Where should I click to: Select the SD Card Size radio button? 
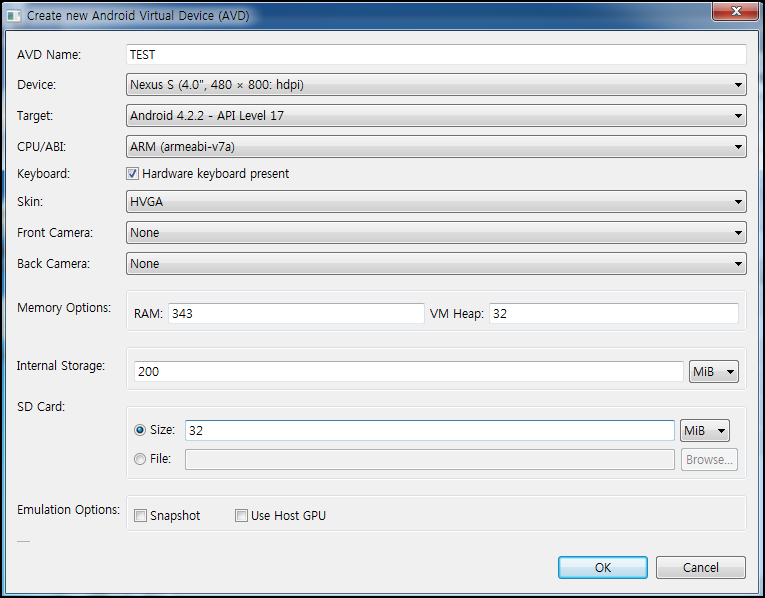(140, 430)
